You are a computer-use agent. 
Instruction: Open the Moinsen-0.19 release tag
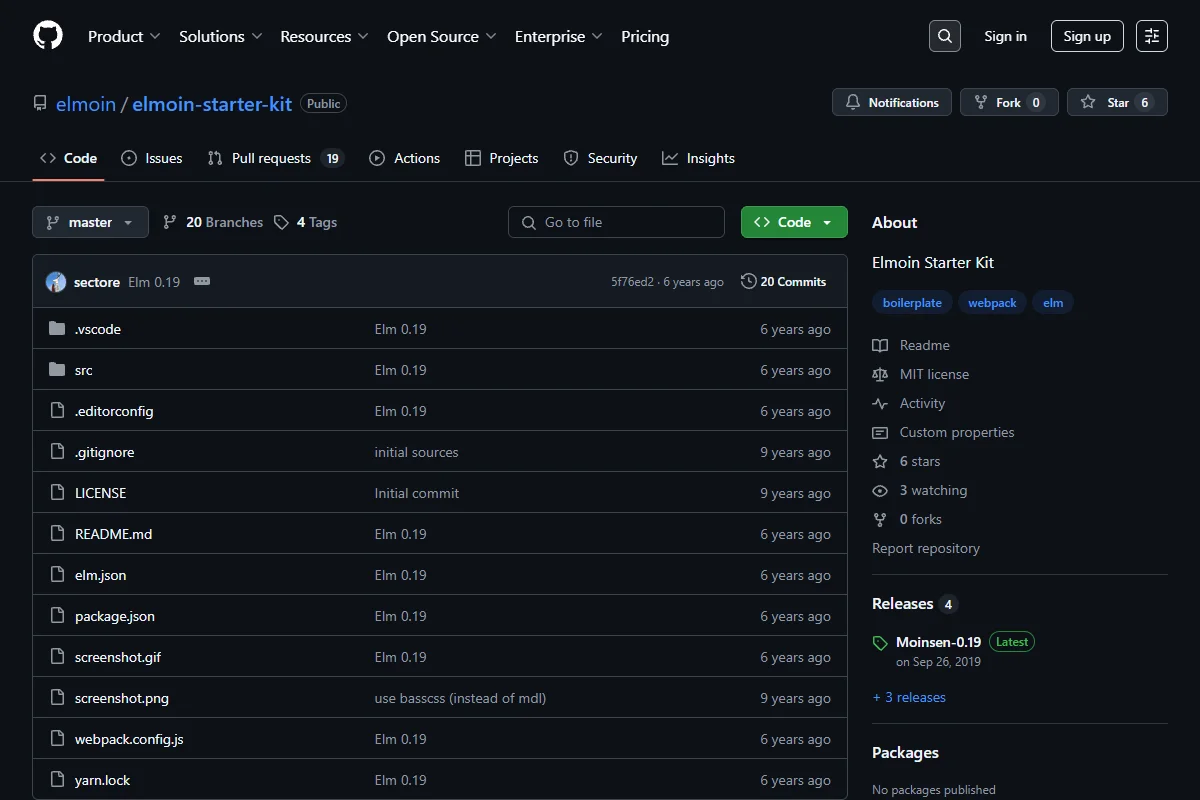pyautogui.click(x=938, y=642)
